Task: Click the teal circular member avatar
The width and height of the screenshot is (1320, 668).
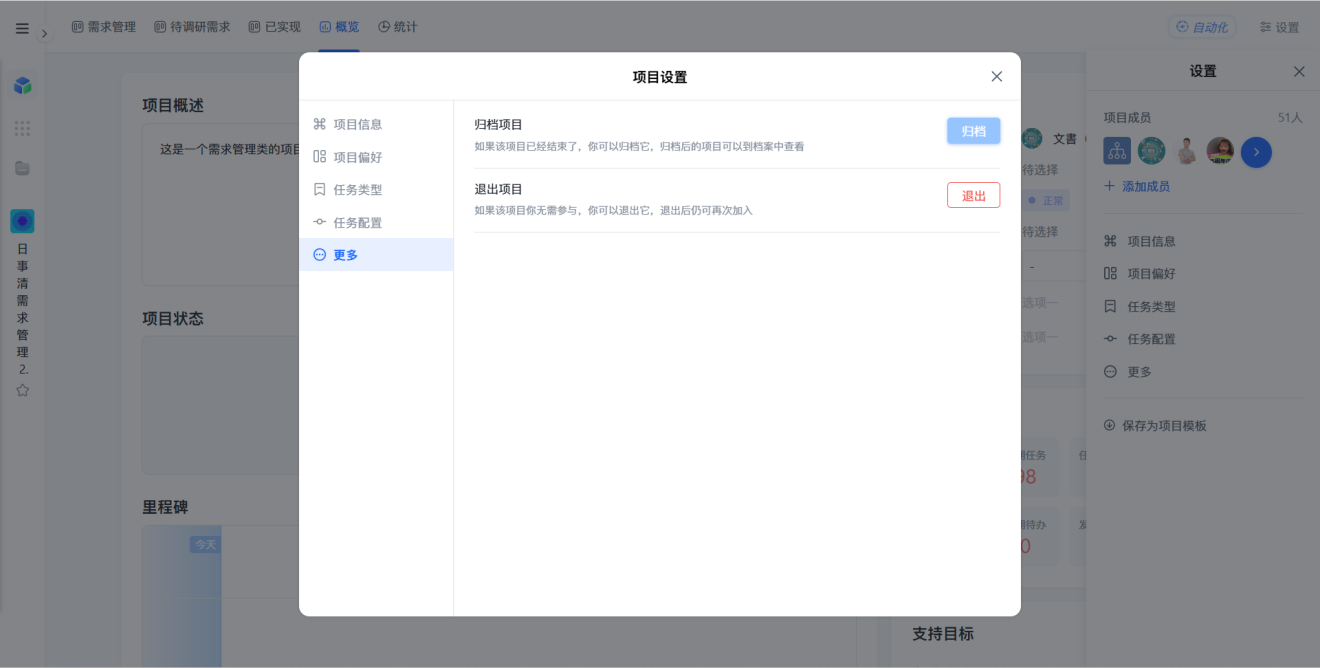Action: [x=1151, y=151]
